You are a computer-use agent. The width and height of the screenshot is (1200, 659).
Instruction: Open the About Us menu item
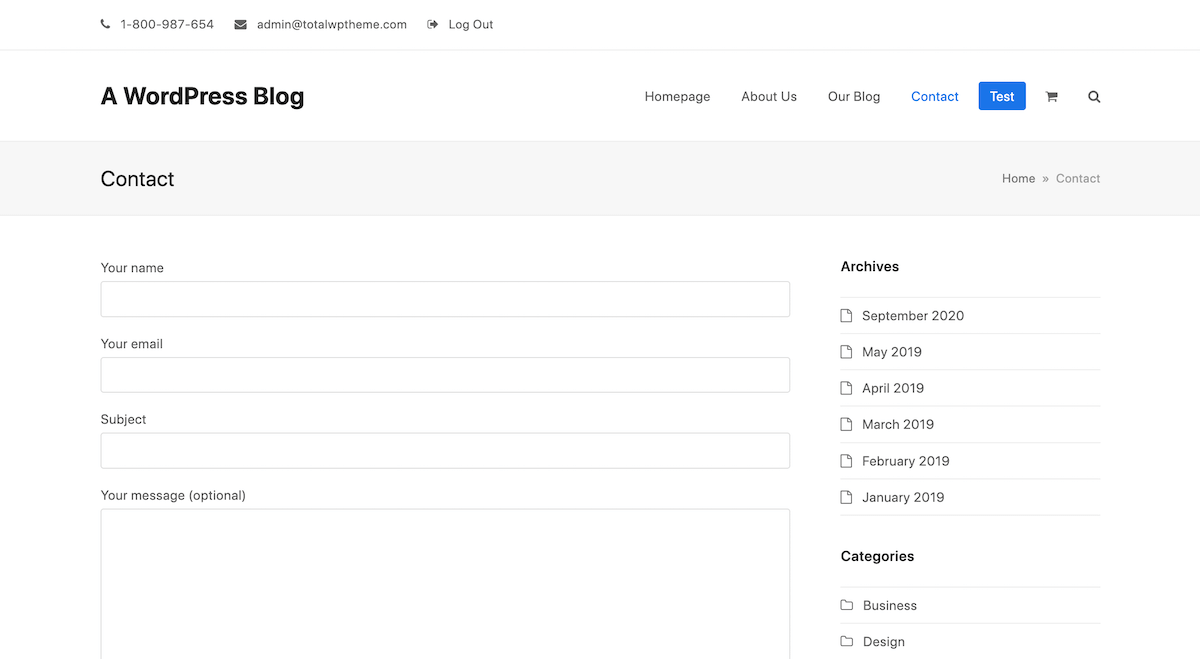coord(769,97)
